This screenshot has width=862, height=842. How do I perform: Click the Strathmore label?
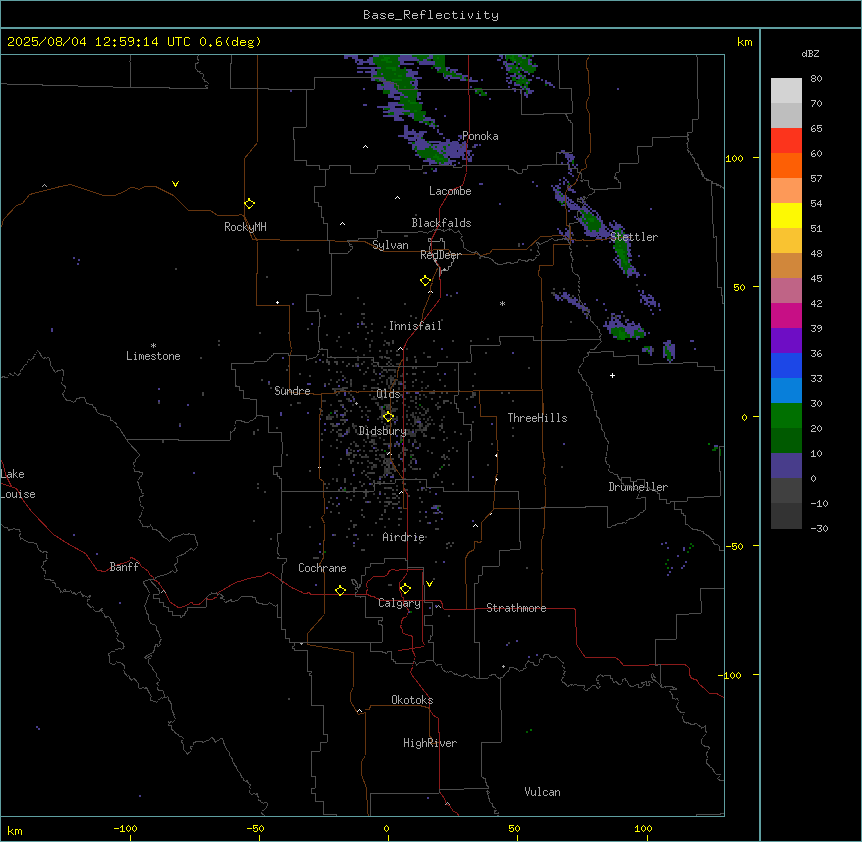516,608
